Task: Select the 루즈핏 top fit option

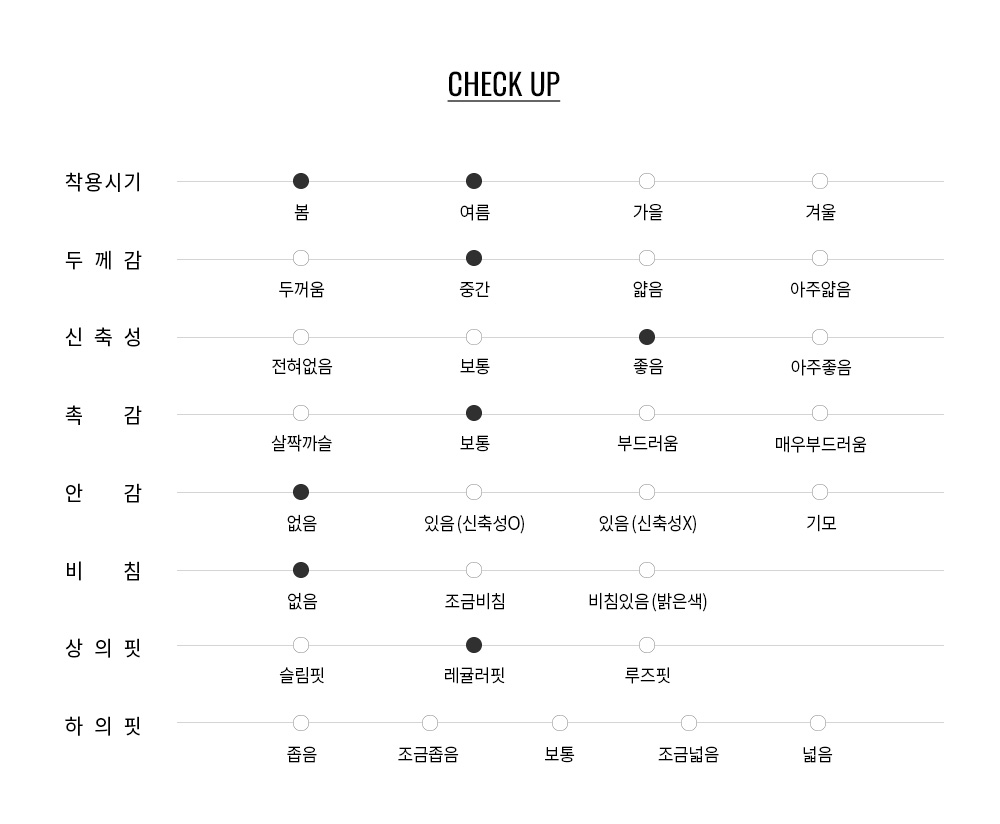Action: click(x=647, y=645)
